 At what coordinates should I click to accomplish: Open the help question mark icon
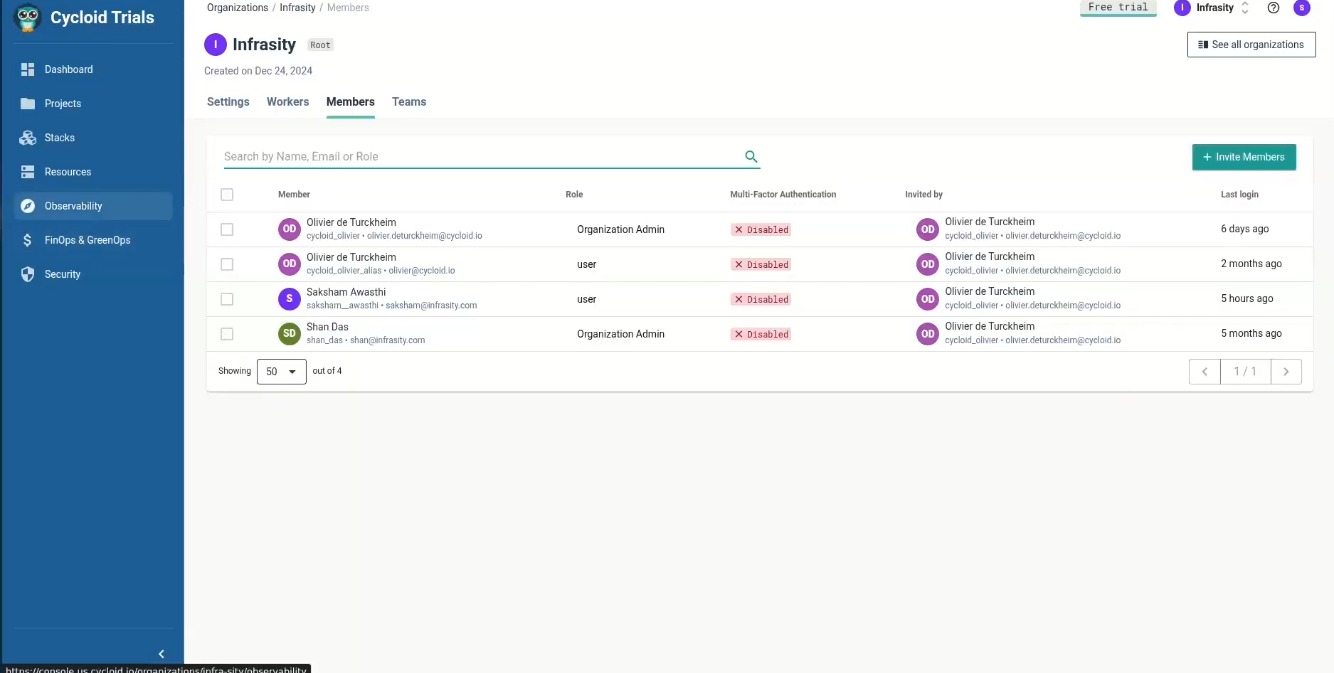pos(1273,8)
